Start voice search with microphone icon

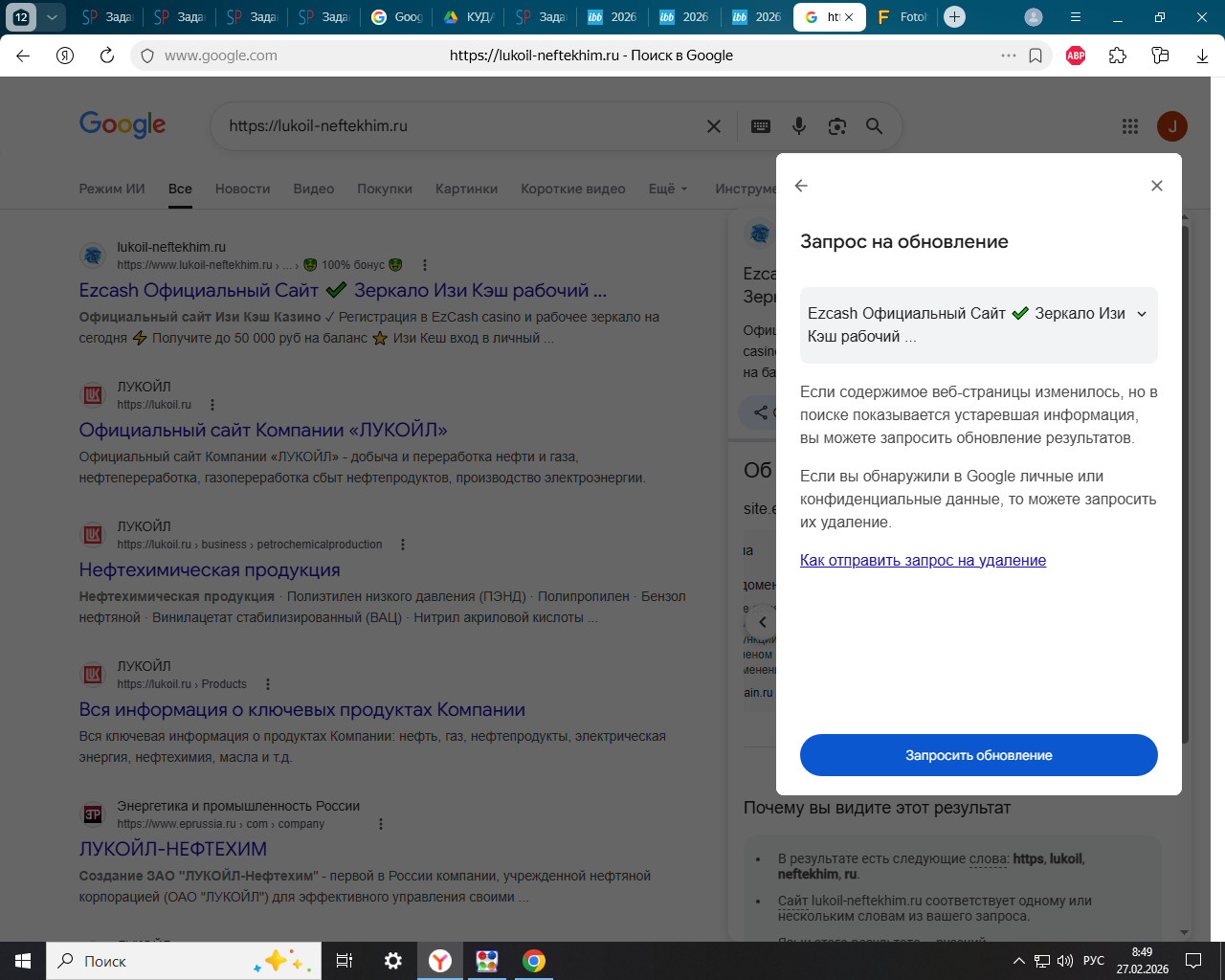(x=799, y=126)
